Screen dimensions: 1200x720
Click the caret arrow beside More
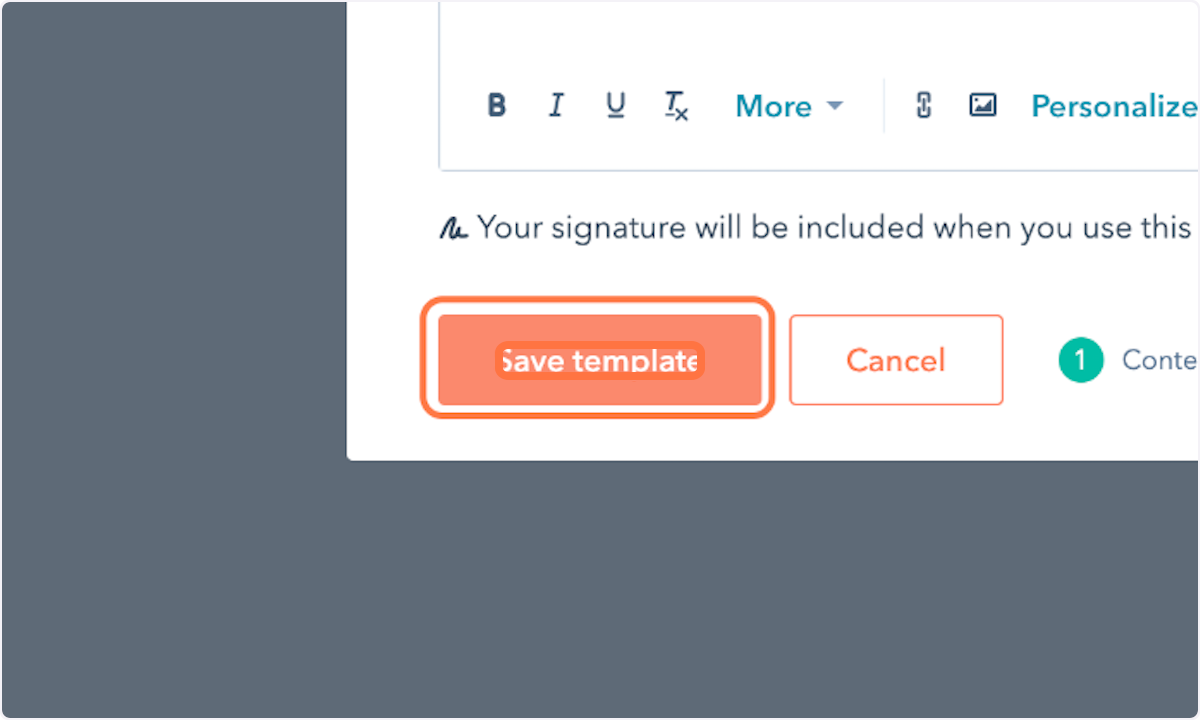coord(833,106)
